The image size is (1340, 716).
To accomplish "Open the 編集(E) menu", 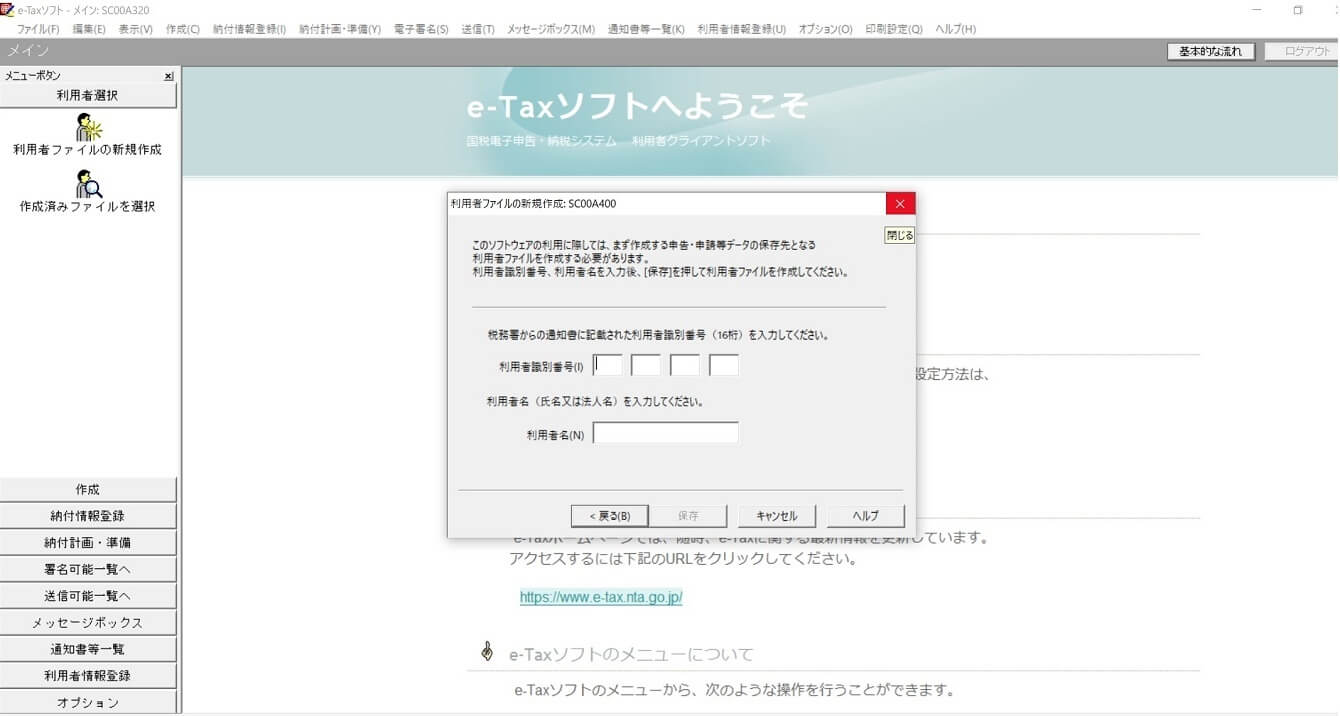I will coord(89,29).
